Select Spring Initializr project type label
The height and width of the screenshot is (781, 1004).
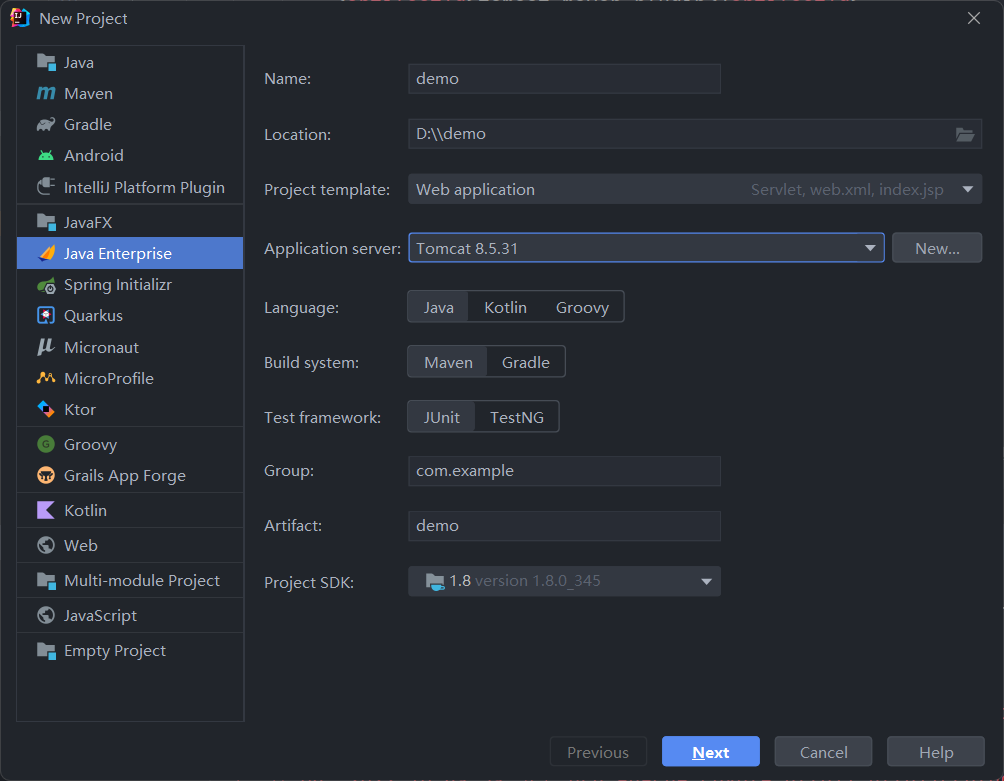pos(118,285)
